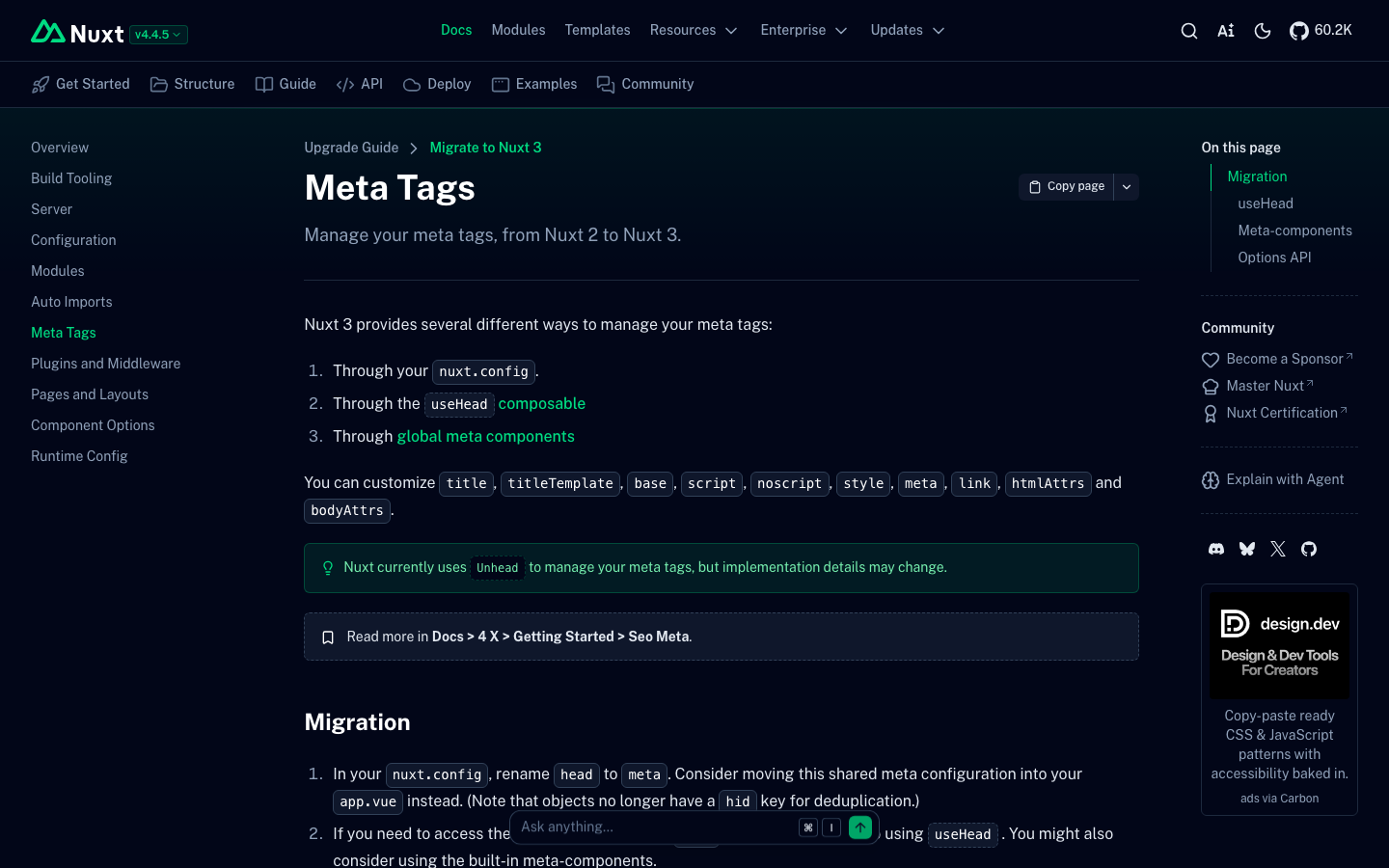
Task: Go to the Docs menu item
Action: [x=456, y=30]
